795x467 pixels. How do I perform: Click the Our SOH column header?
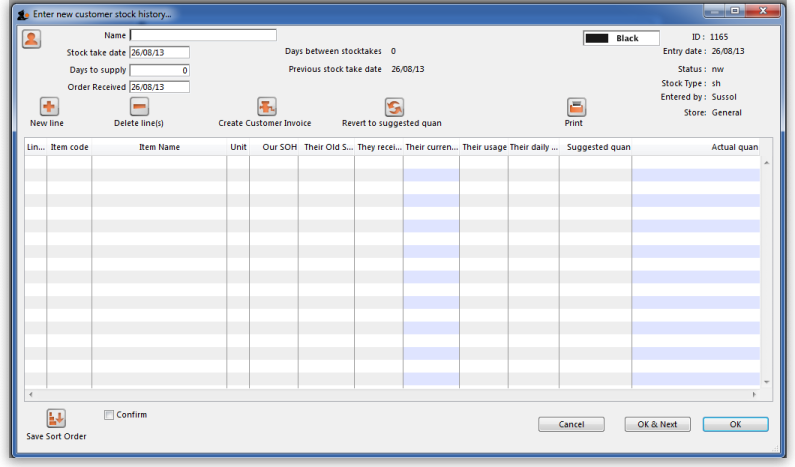(274, 147)
